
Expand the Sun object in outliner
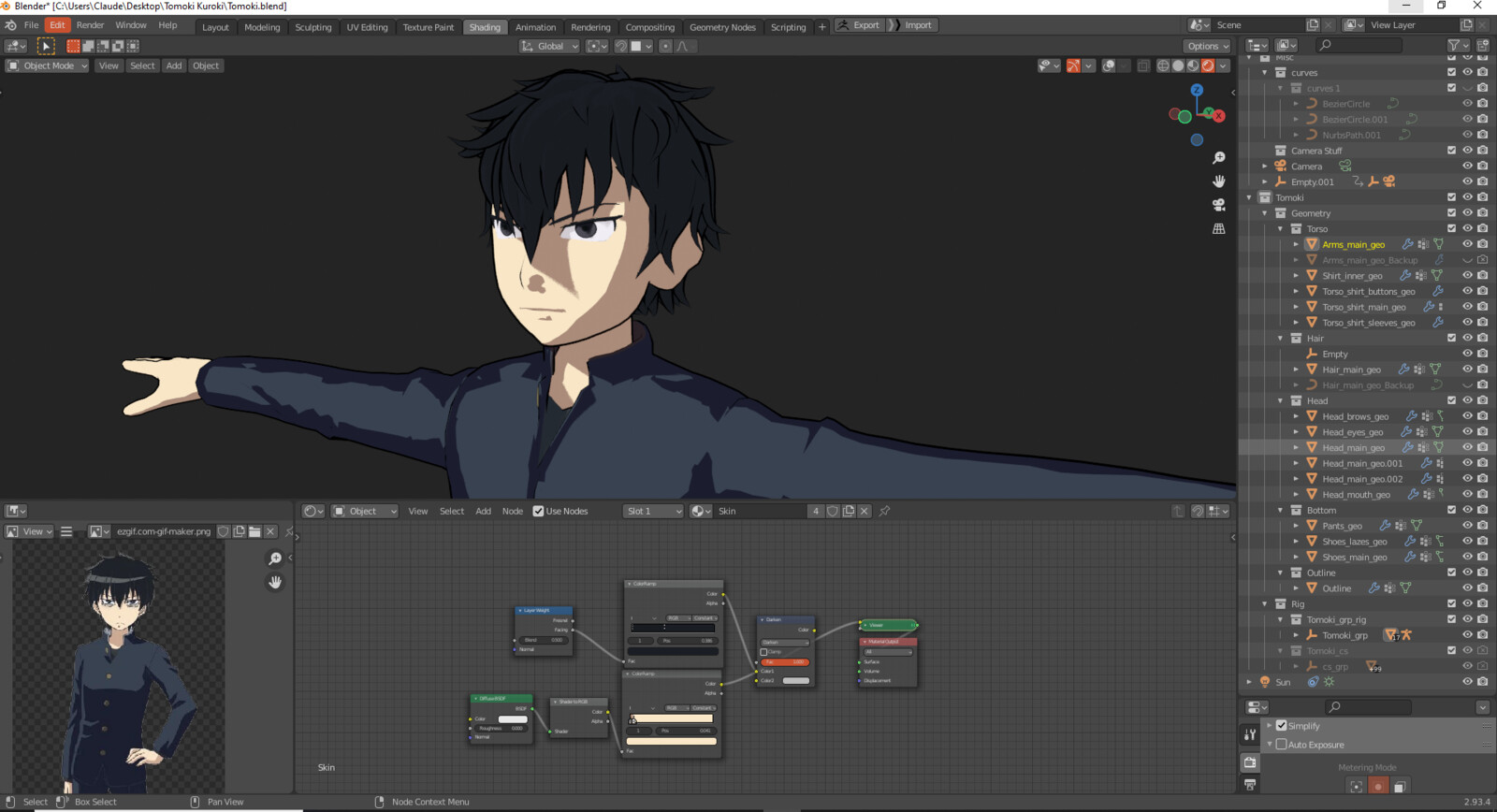point(1249,682)
